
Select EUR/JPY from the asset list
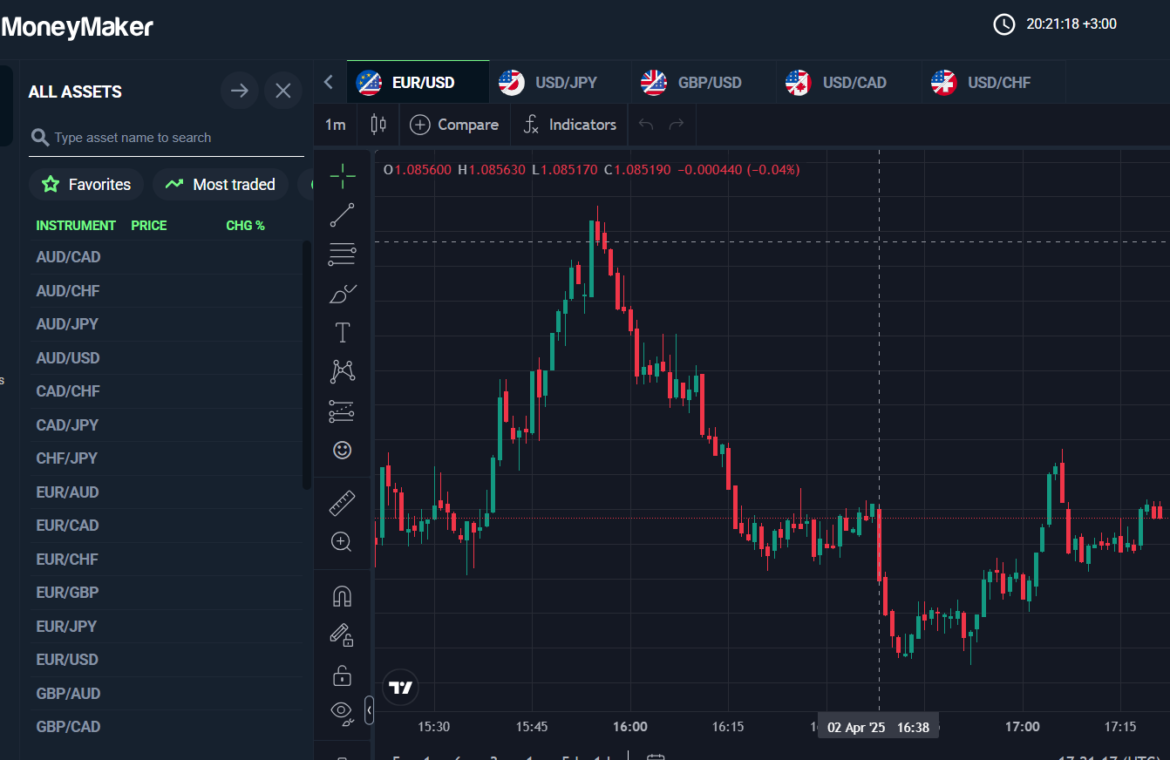point(166,626)
